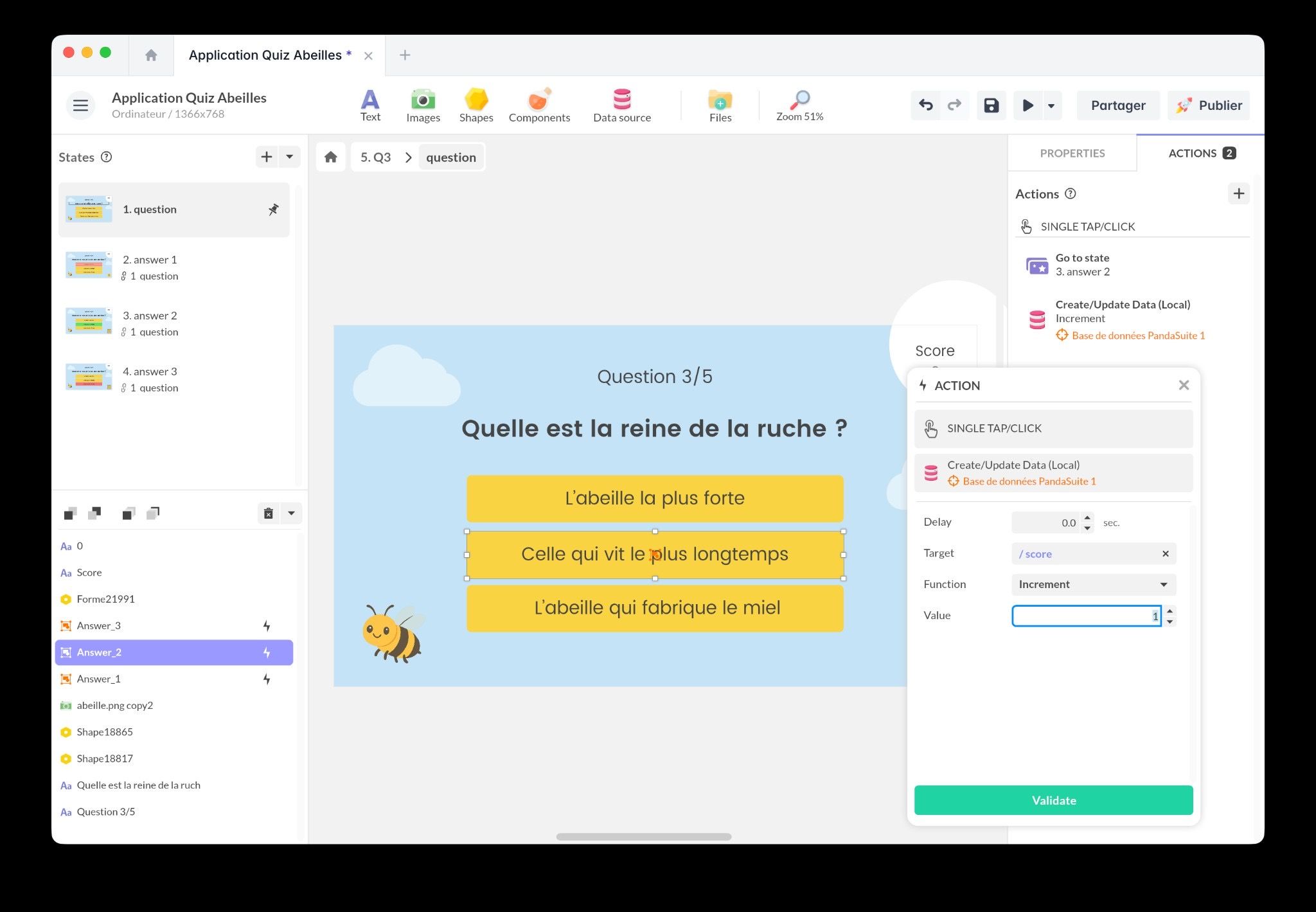Screen dimensions: 1316x912
Task: Click the Validate button
Action: 1053,800
